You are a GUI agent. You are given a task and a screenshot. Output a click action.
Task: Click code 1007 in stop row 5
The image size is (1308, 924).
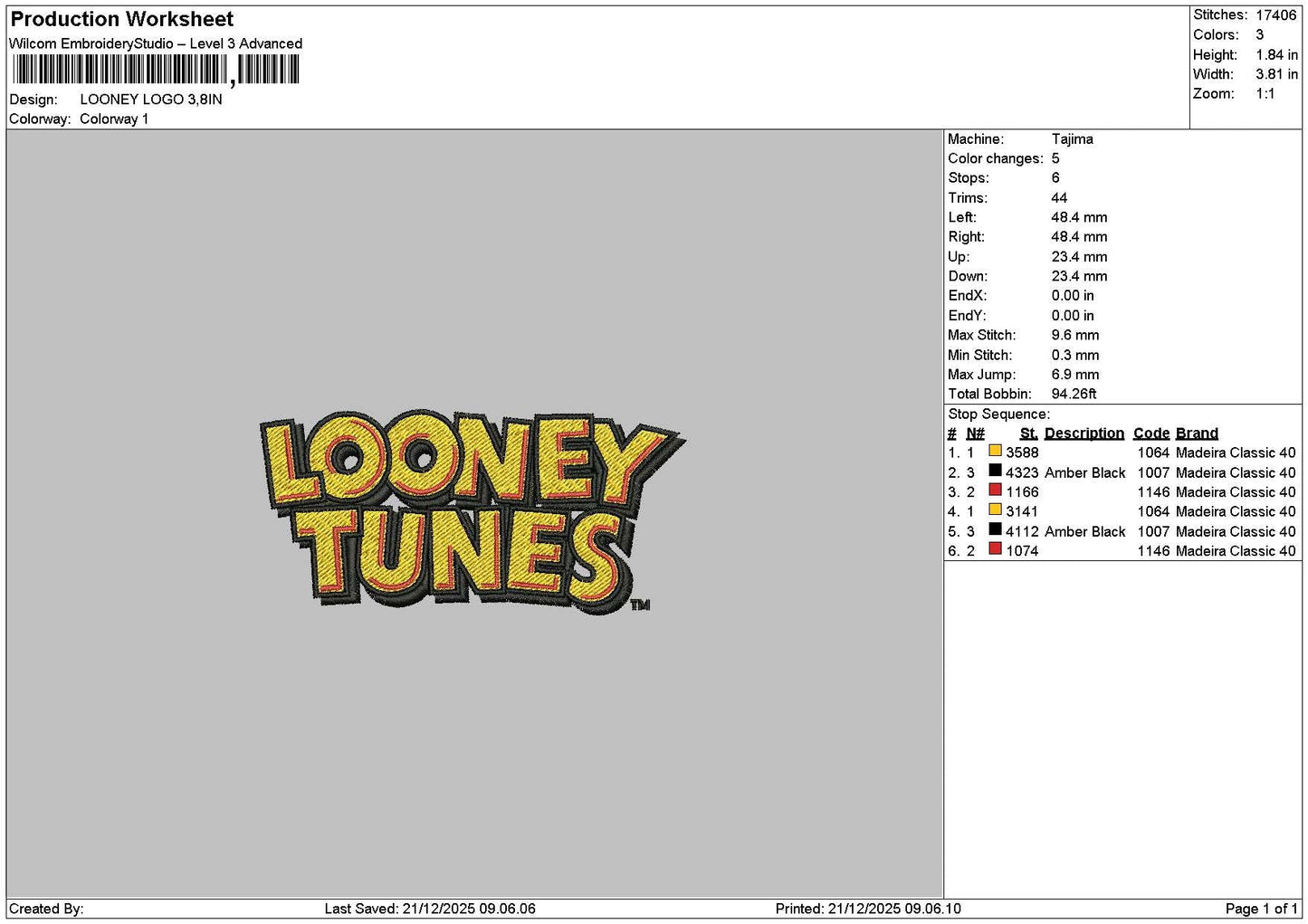pyautogui.click(x=1154, y=531)
